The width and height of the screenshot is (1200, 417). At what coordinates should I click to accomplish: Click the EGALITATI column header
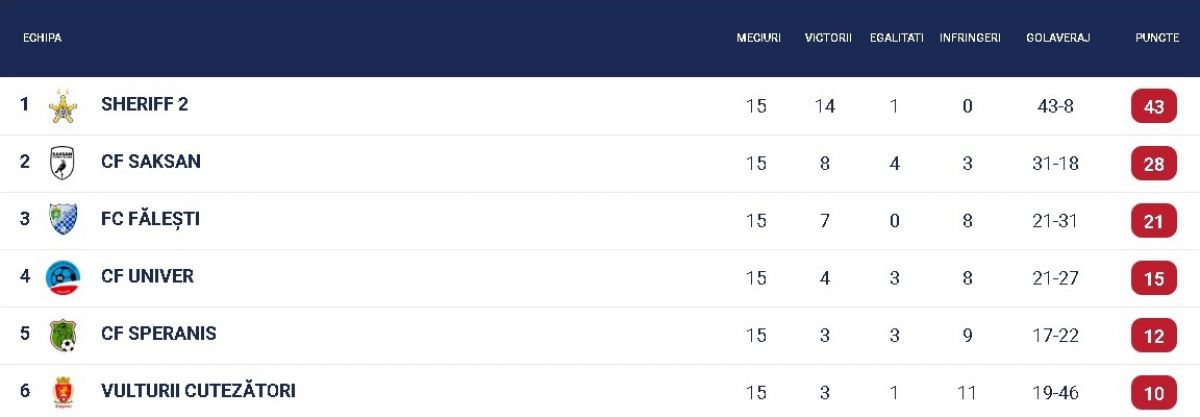click(x=897, y=38)
